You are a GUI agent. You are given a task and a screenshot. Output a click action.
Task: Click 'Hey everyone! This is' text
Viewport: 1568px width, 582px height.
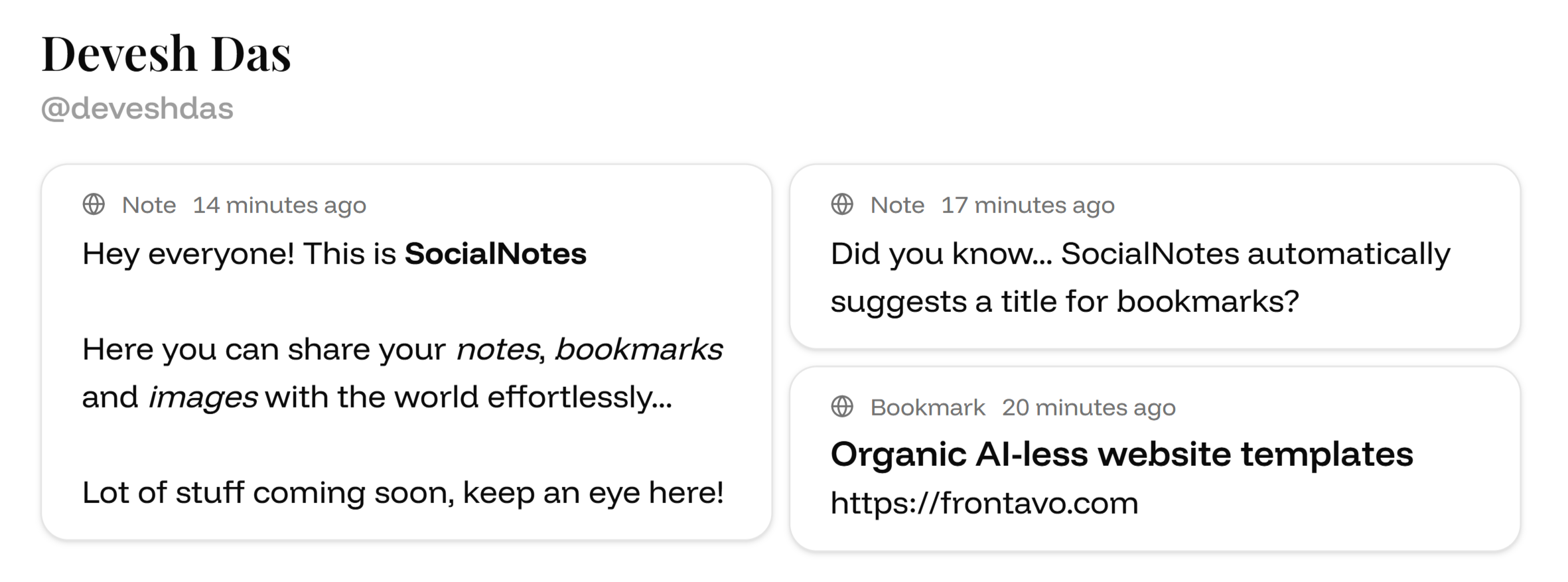pyautogui.click(x=239, y=255)
